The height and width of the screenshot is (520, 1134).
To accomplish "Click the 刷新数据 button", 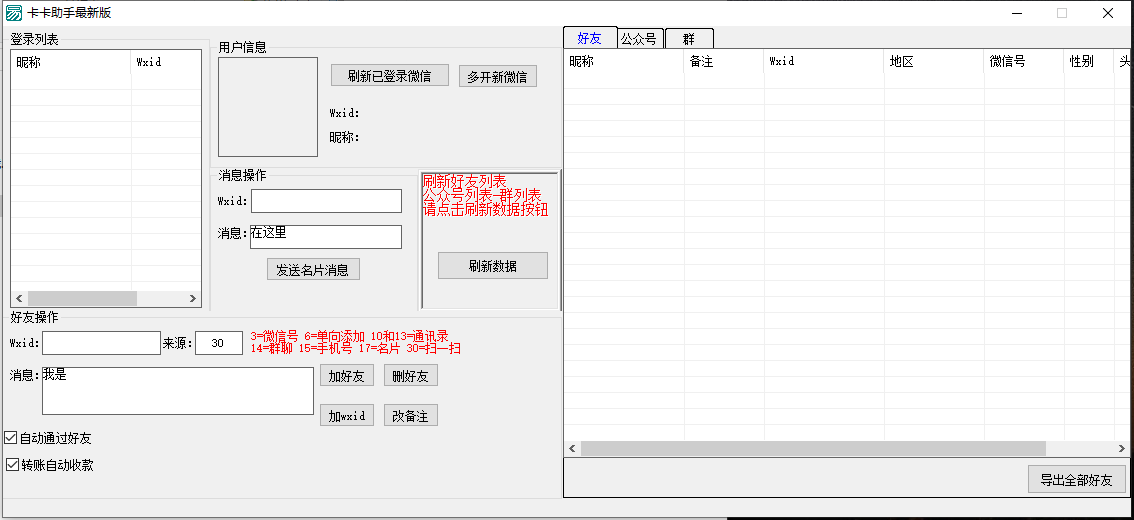I will (492, 266).
